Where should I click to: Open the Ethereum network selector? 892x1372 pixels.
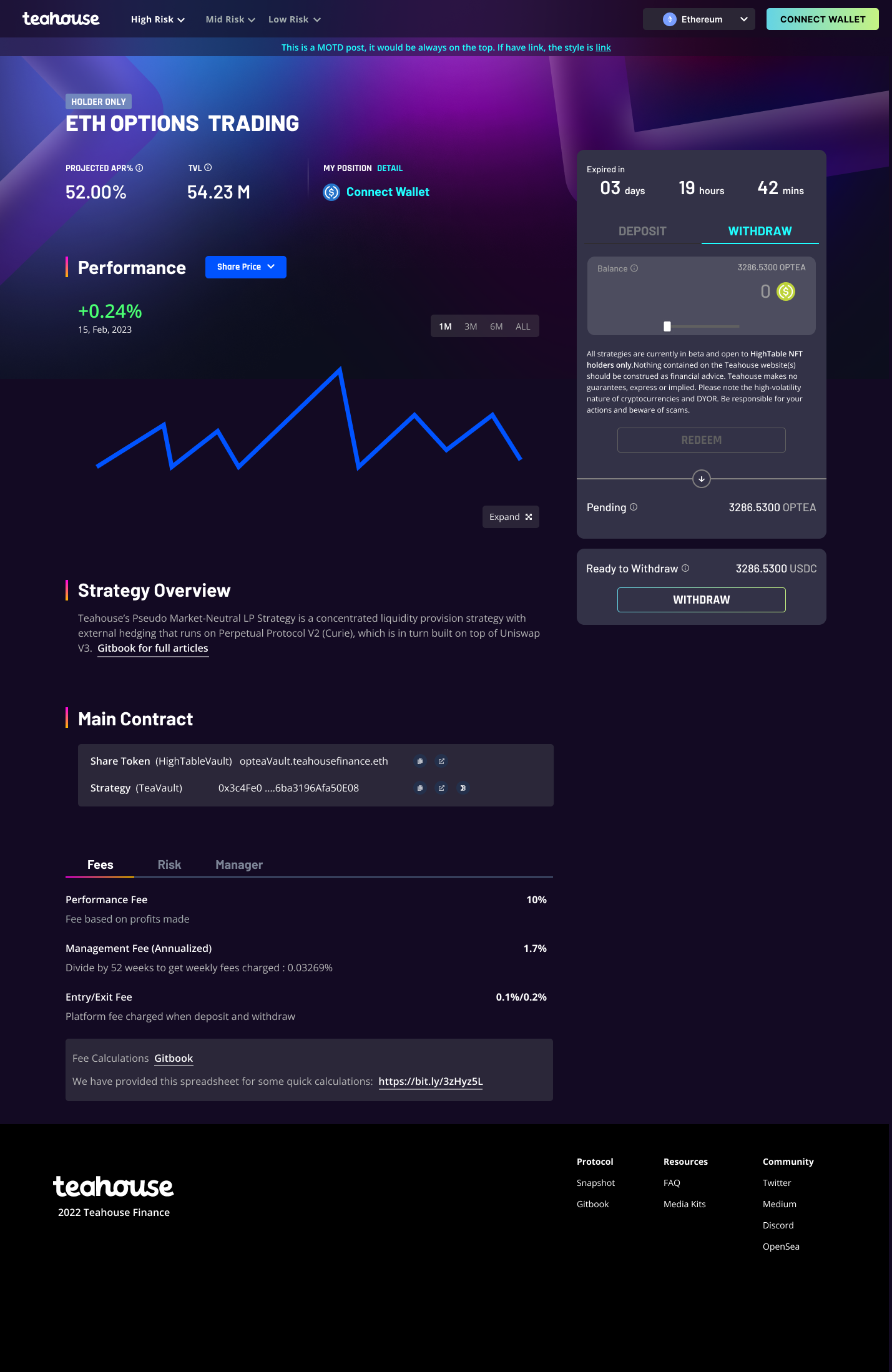coord(698,19)
